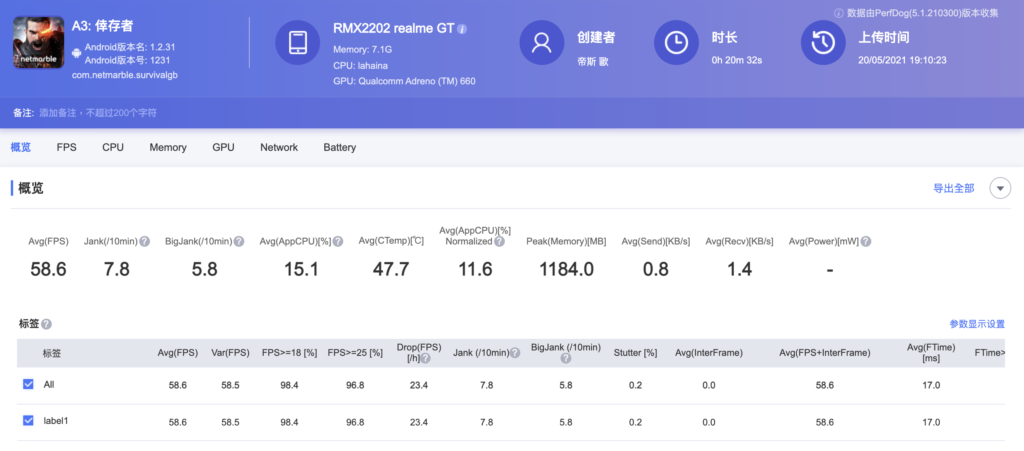1024x451 pixels.
Task: Click the A3 game app thumbnail
Action: 39,42
